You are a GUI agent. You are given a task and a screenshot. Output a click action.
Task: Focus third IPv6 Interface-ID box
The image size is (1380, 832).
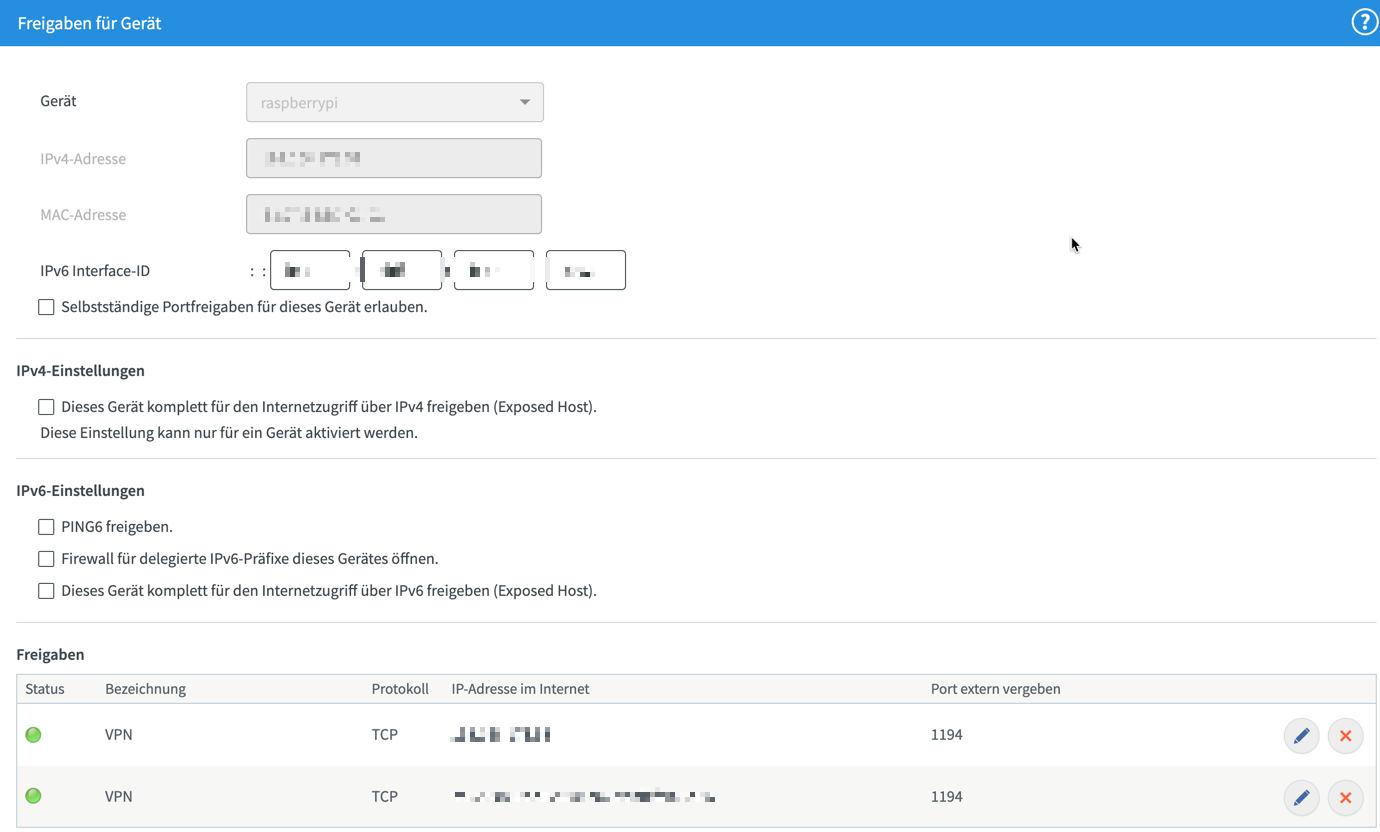coord(494,270)
